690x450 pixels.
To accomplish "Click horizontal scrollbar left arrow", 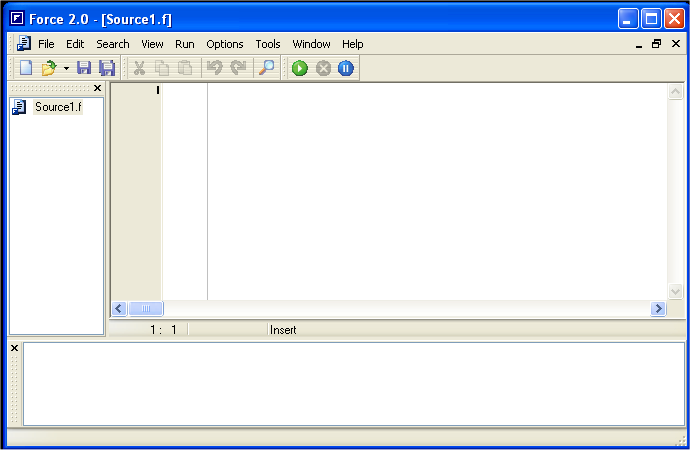I will coord(119,308).
